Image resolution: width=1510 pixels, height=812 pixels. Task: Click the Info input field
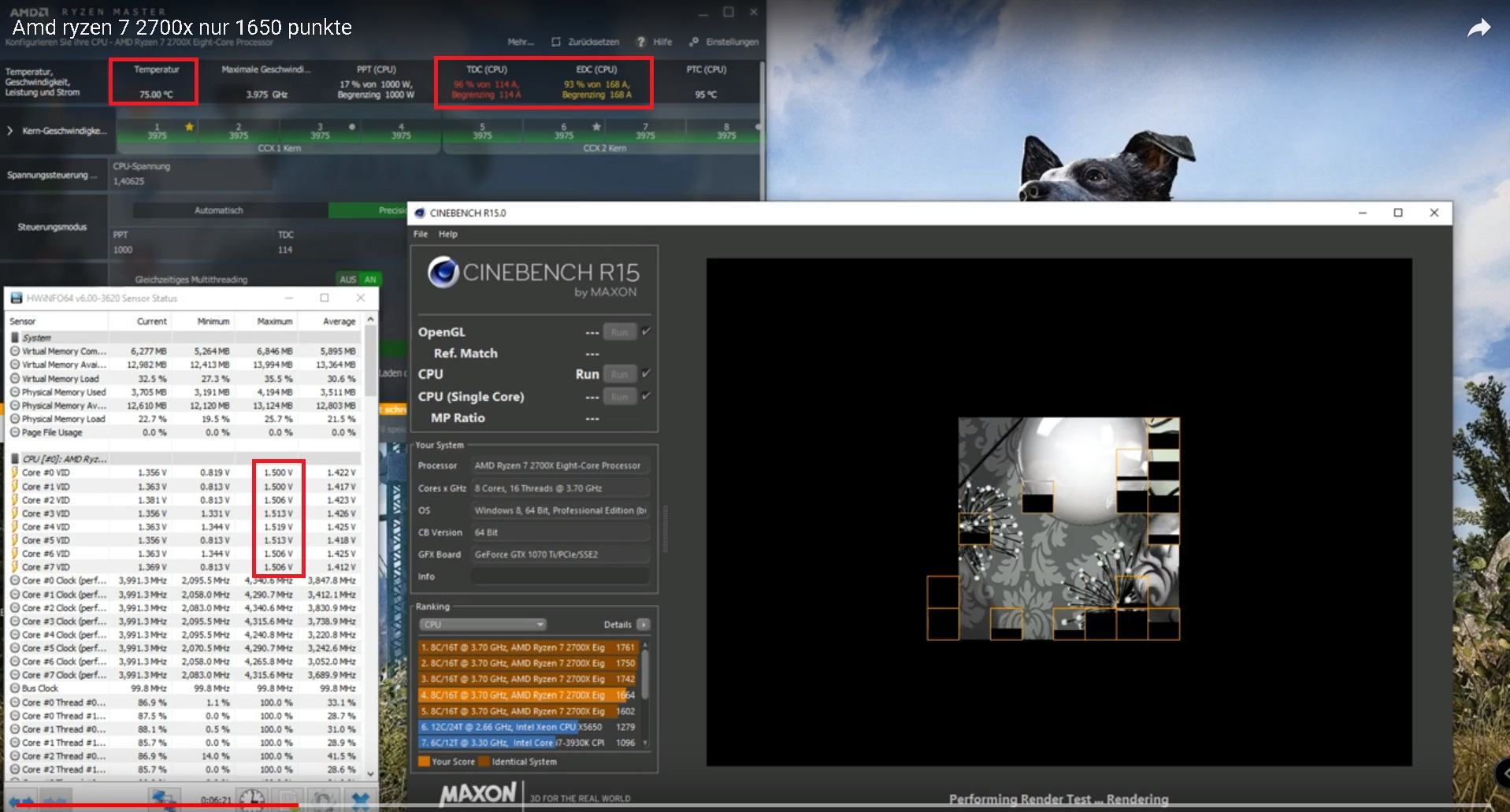(560, 577)
